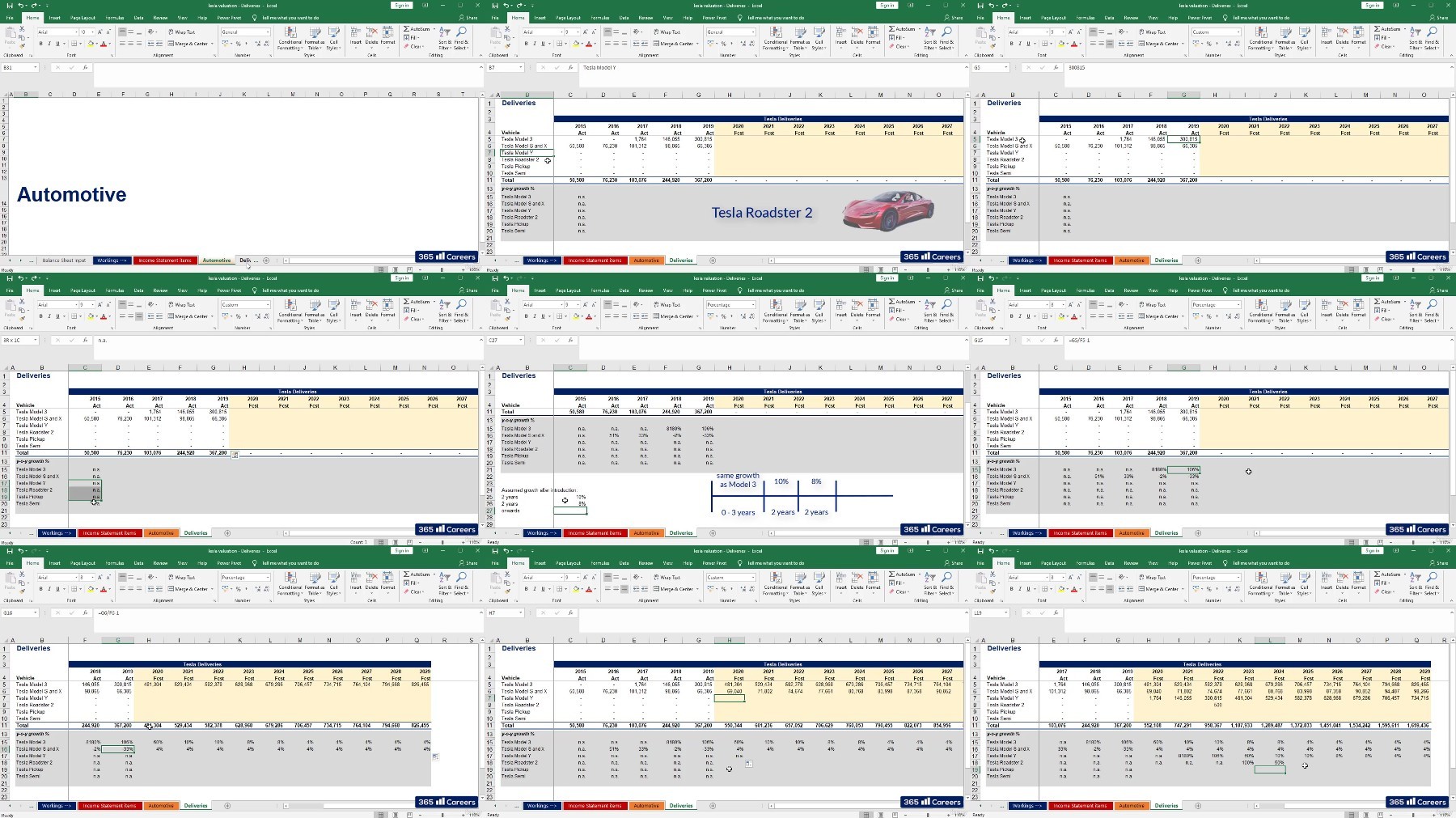
Task: Click the Tesla Roadster 2 car image
Action: point(887,210)
